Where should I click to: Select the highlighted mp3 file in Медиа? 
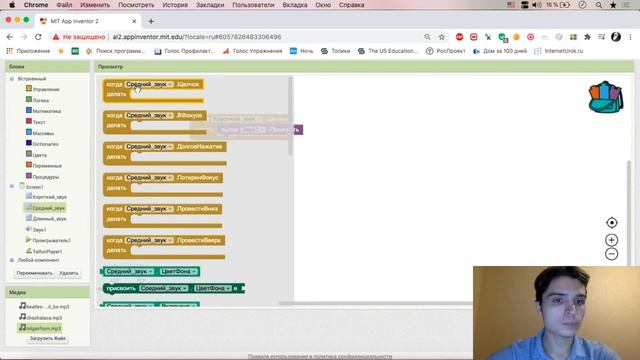click(x=40, y=328)
